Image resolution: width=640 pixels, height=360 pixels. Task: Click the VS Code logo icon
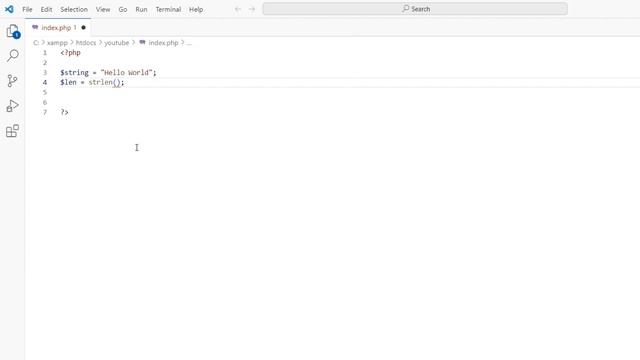click(x=9, y=9)
